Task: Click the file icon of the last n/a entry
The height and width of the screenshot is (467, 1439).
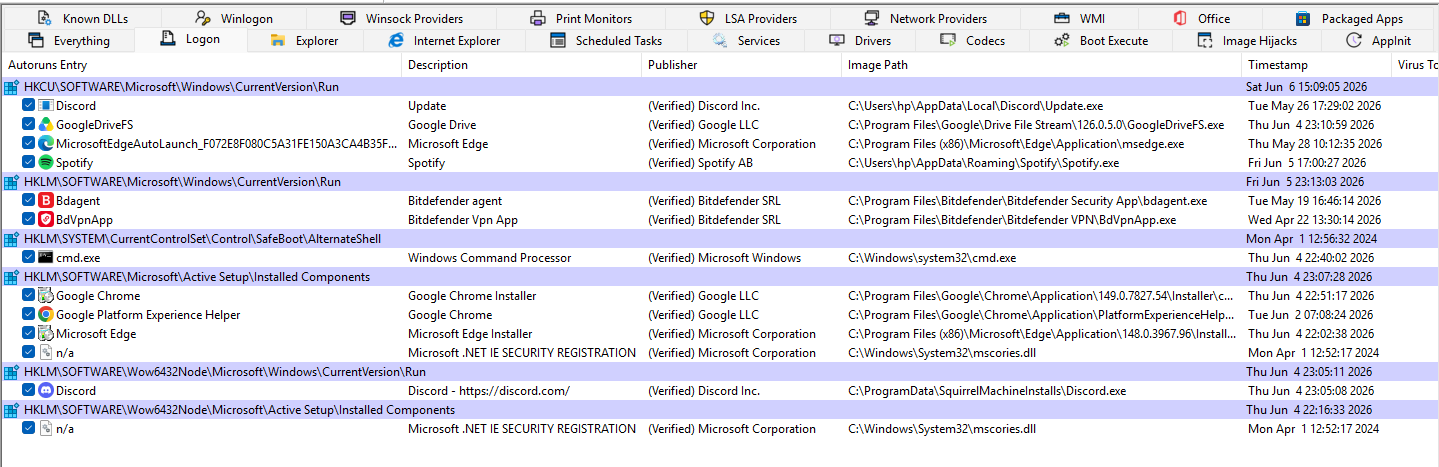Action: click(x=45, y=429)
